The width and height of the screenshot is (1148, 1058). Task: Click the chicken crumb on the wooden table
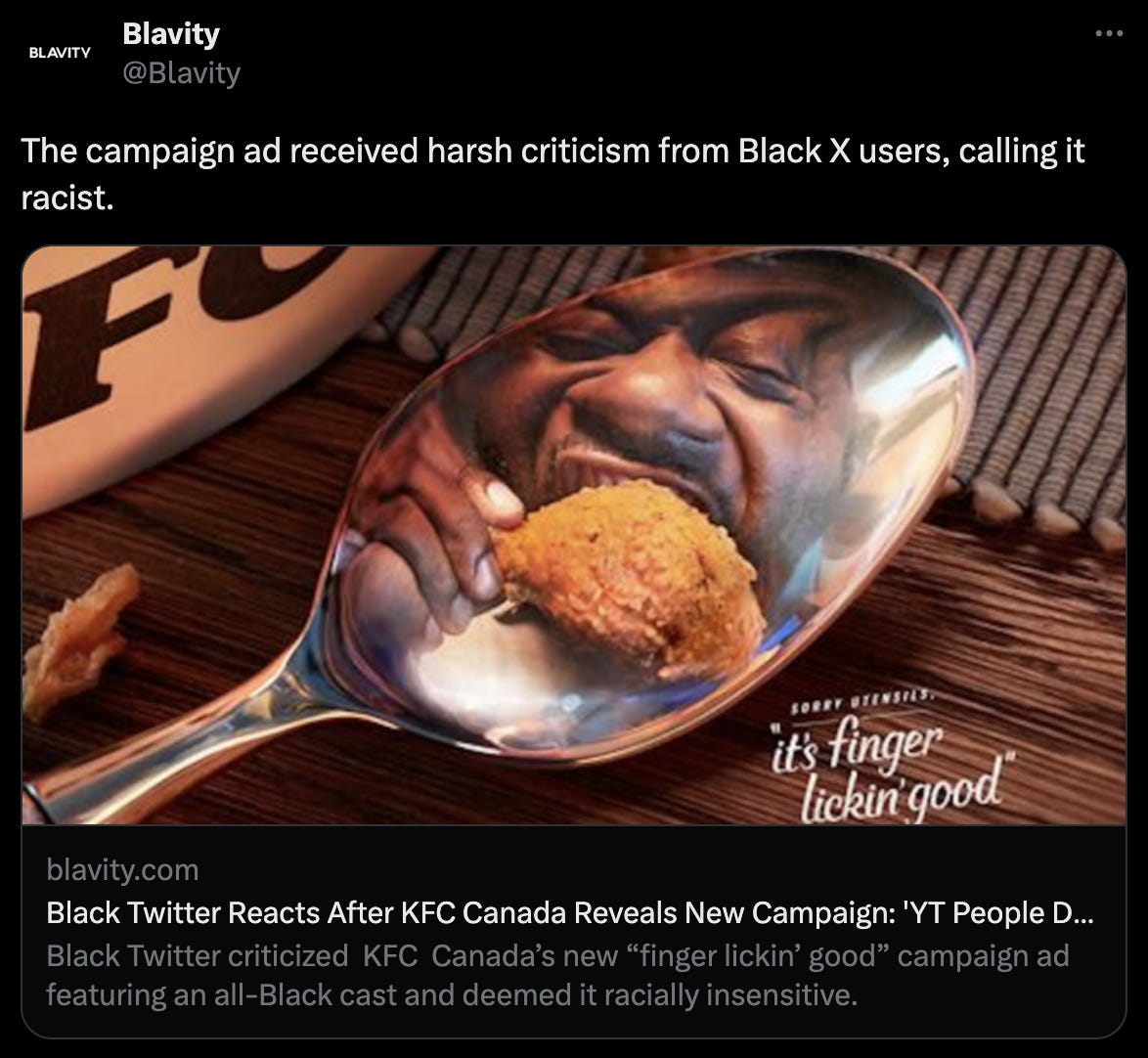point(77,640)
